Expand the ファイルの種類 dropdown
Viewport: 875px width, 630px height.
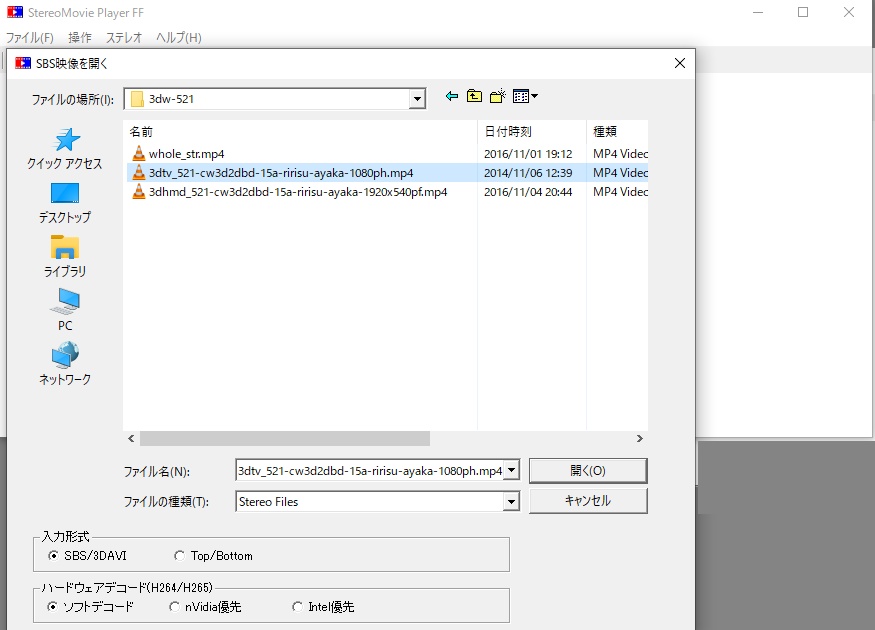511,502
